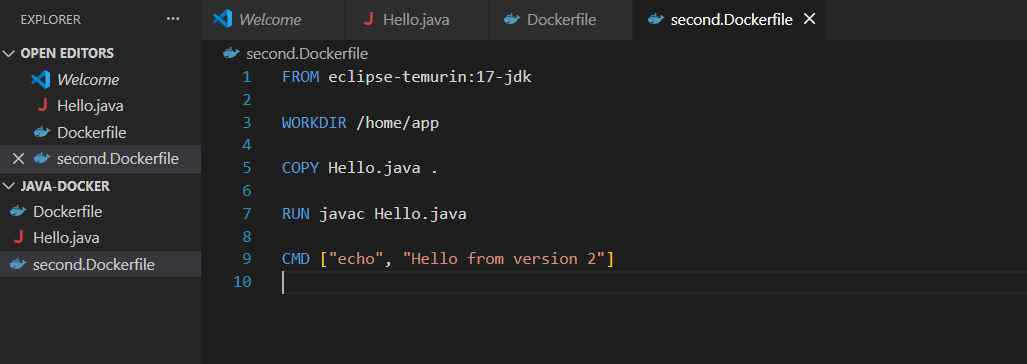Close the second.Dockerfile tab
Screen dimensions: 1027x364
point(810,20)
